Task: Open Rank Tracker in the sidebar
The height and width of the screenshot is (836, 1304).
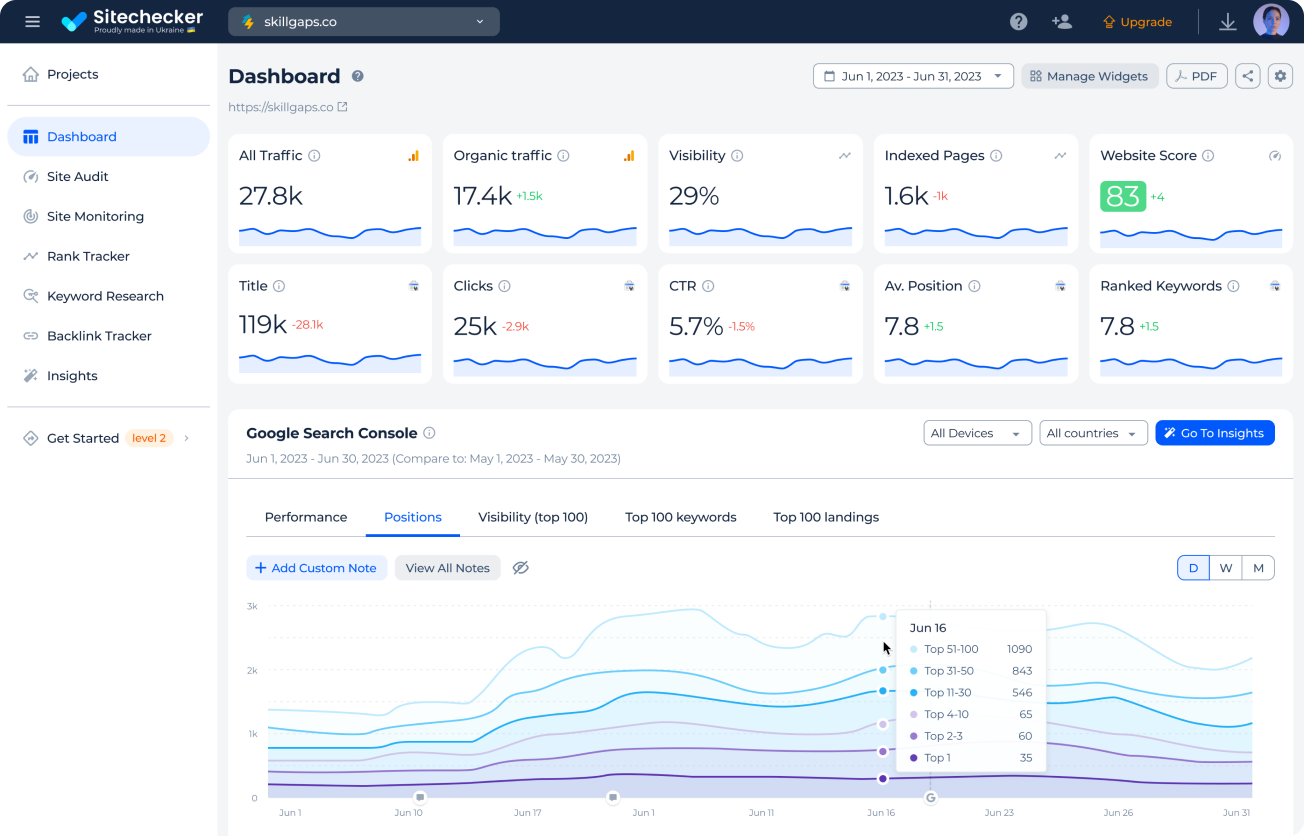Action: (x=108, y=256)
